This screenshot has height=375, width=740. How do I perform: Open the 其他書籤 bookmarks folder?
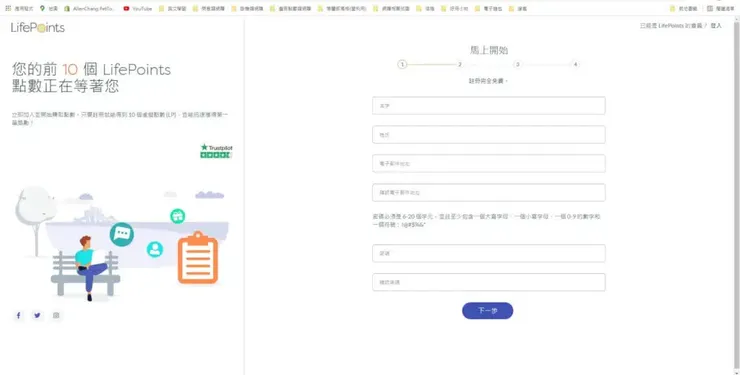click(683, 8)
